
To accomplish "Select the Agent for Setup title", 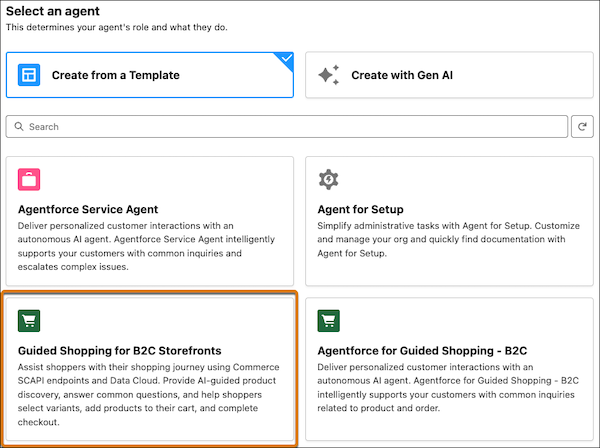I will (360, 209).
